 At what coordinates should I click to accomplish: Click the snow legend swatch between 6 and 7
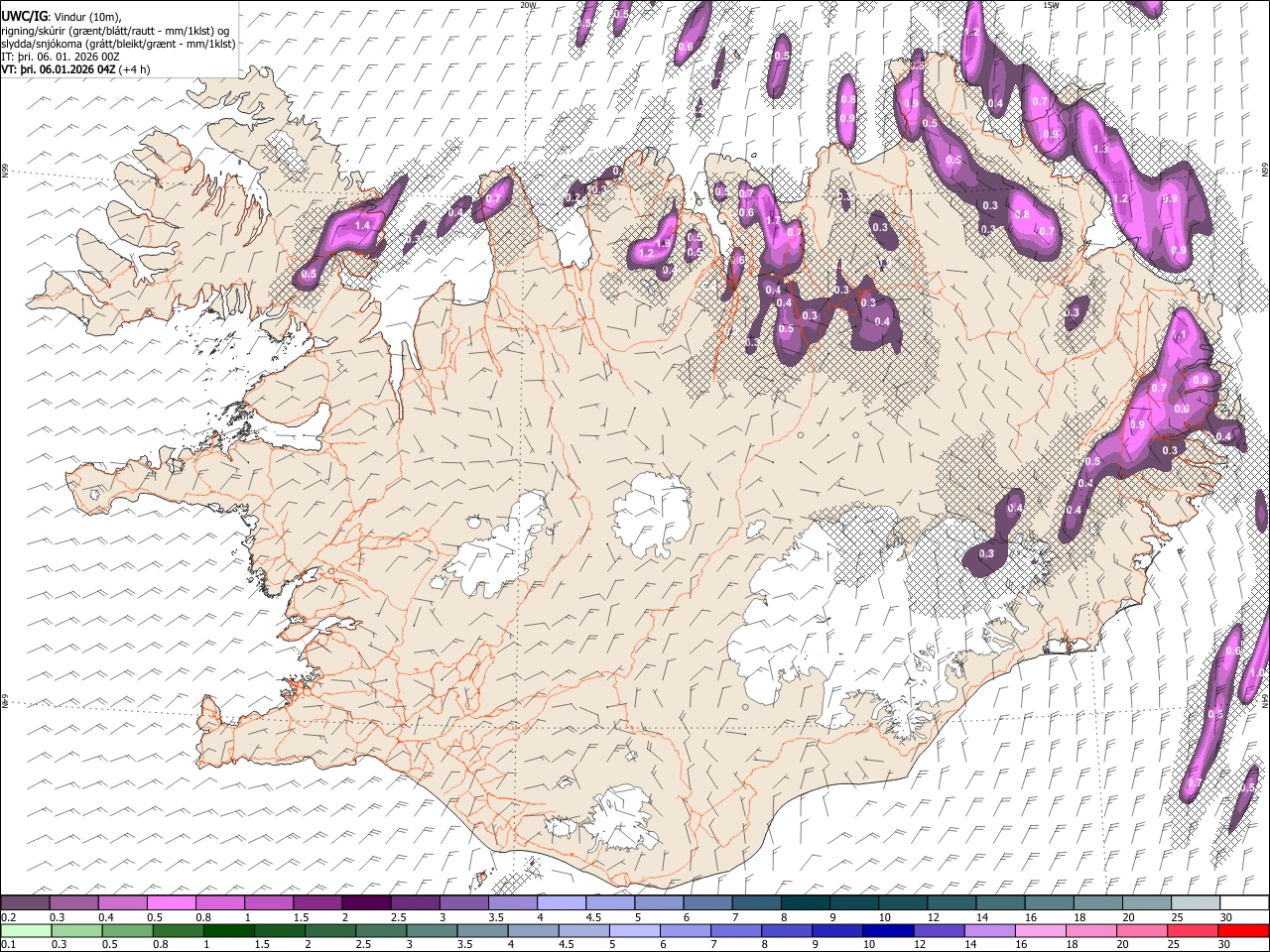(706, 902)
